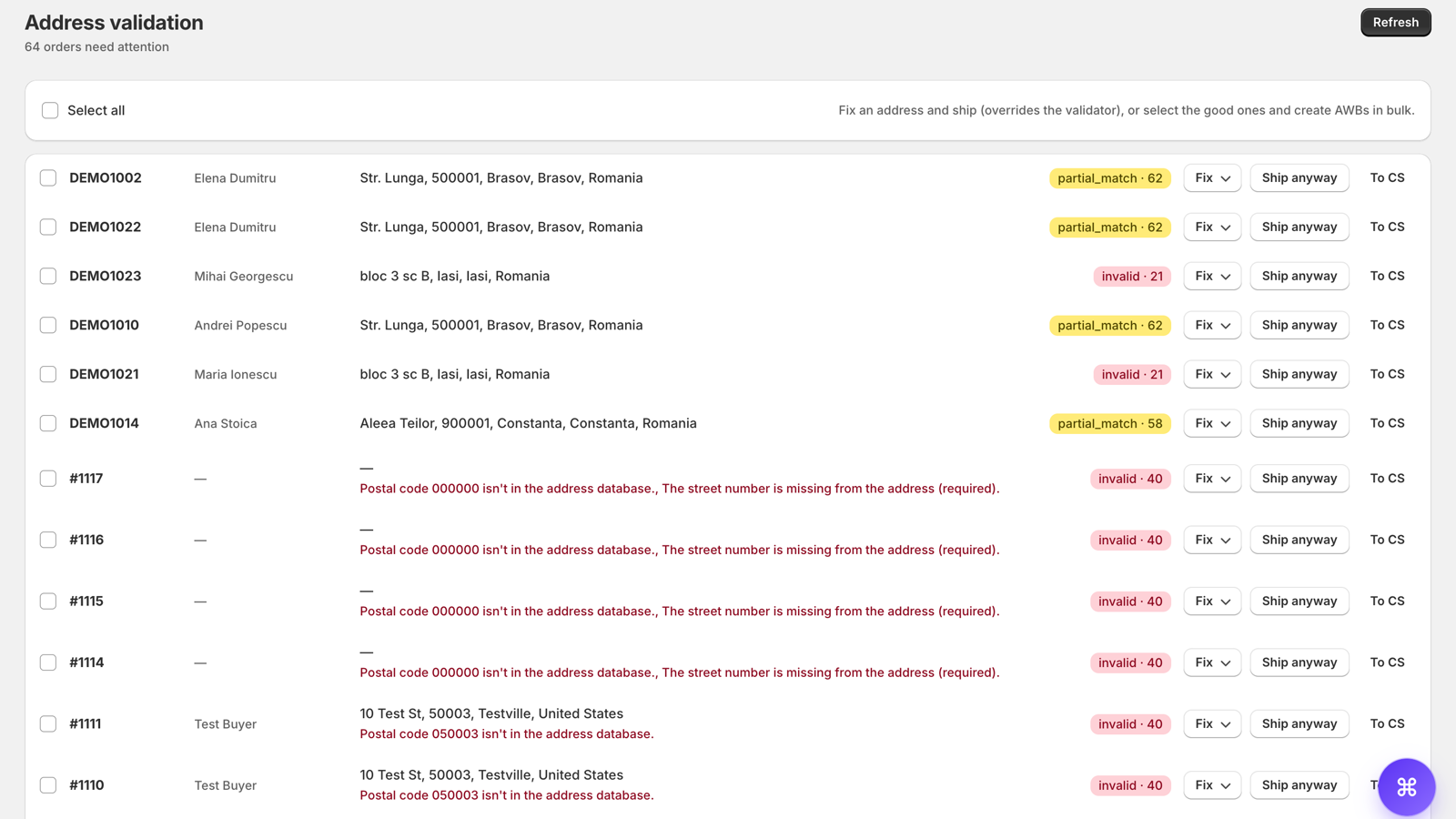
Task: Open the Fix dropdown for DEMO1023
Action: click(x=1212, y=277)
